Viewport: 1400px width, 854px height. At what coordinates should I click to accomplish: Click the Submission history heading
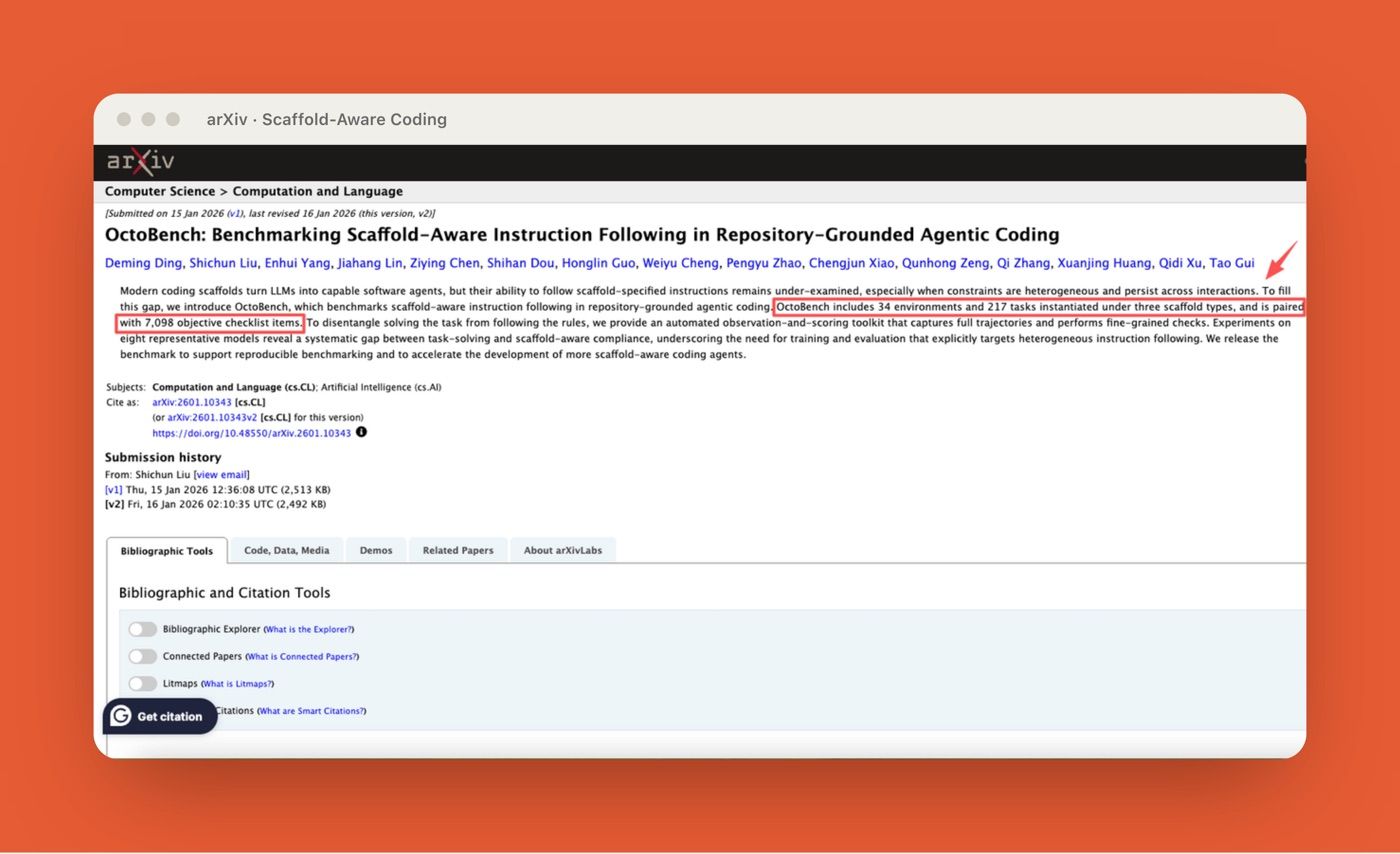163,457
